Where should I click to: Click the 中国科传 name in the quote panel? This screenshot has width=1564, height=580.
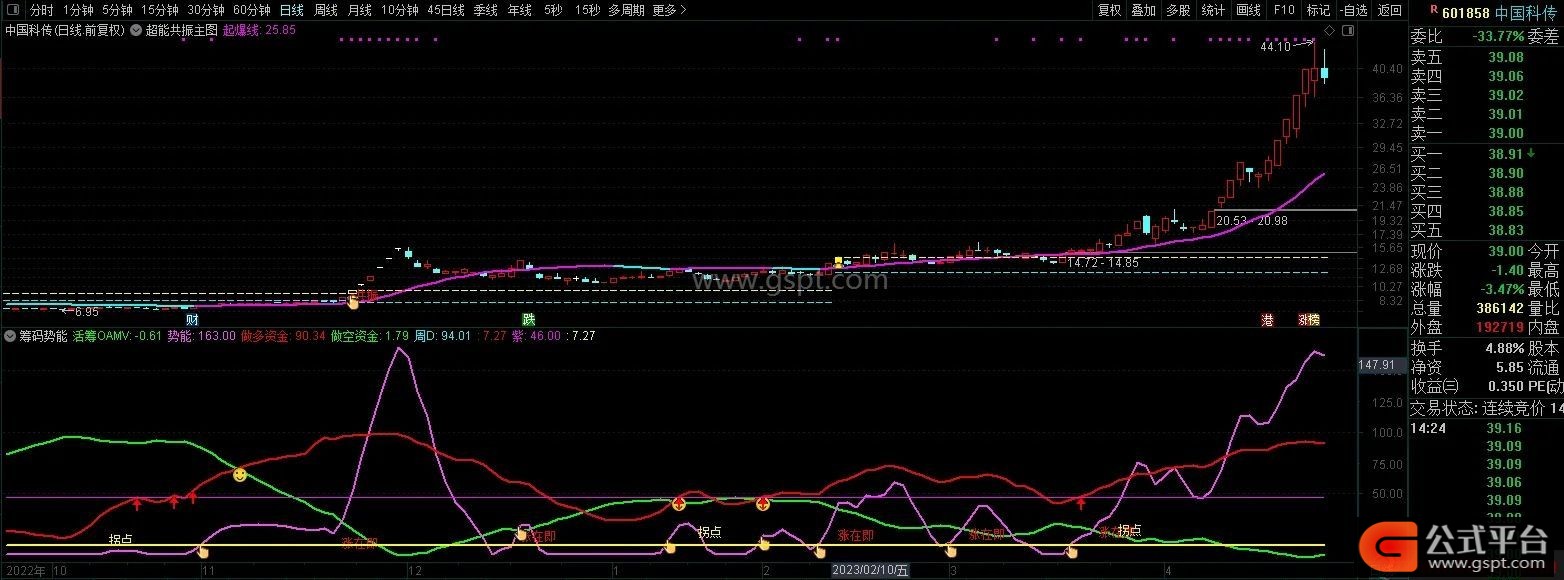(x=1526, y=14)
